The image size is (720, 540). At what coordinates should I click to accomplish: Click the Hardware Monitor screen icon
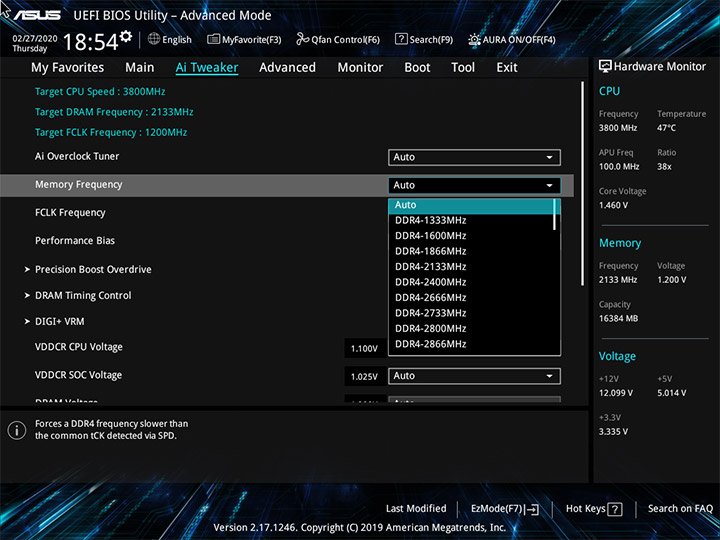click(605, 66)
